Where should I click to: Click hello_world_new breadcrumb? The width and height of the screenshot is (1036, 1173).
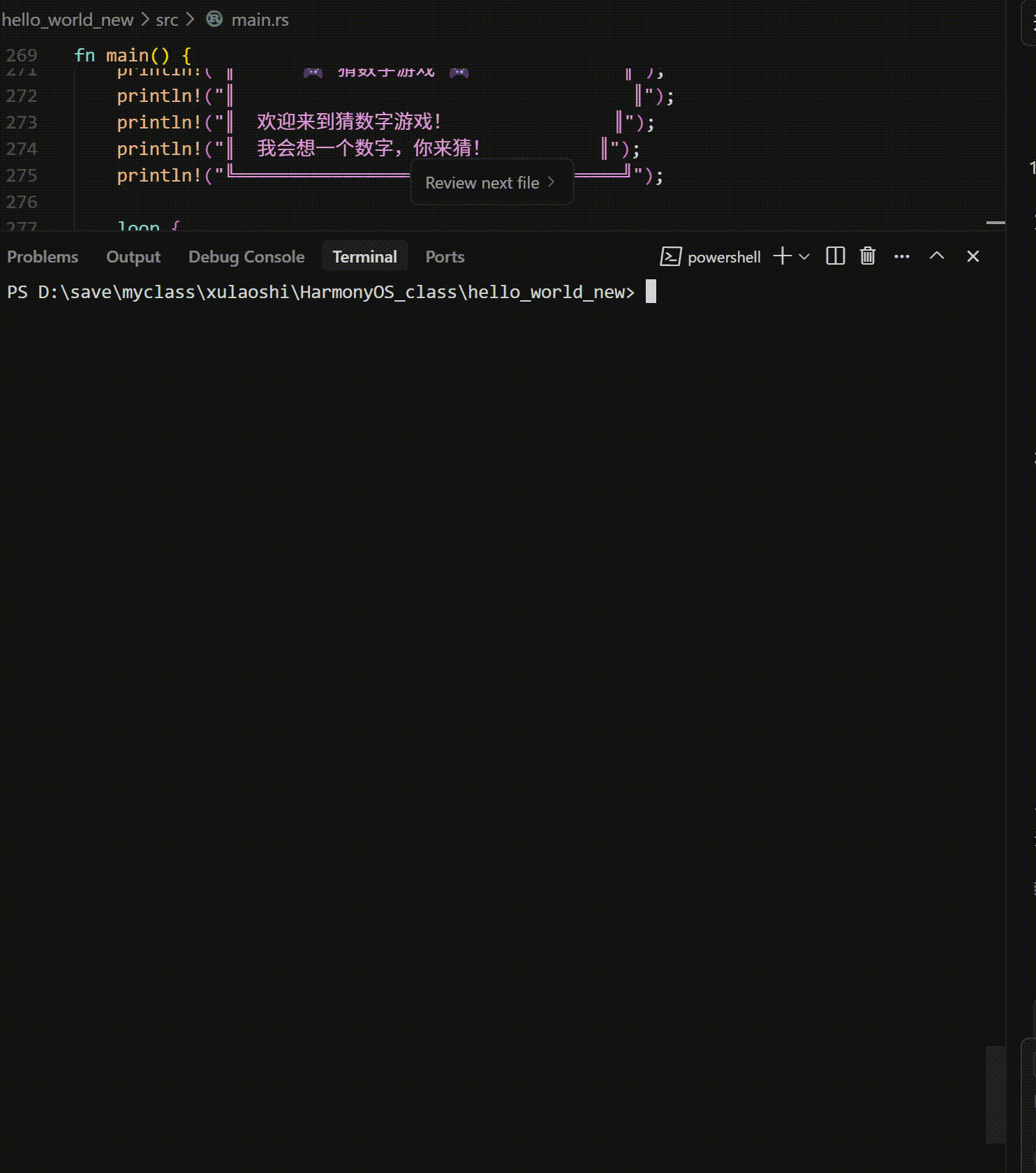pos(67,20)
